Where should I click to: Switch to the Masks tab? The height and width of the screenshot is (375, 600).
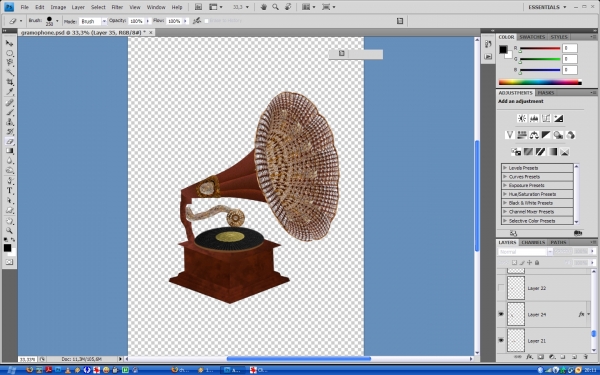pyautogui.click(x=546, y=93)
